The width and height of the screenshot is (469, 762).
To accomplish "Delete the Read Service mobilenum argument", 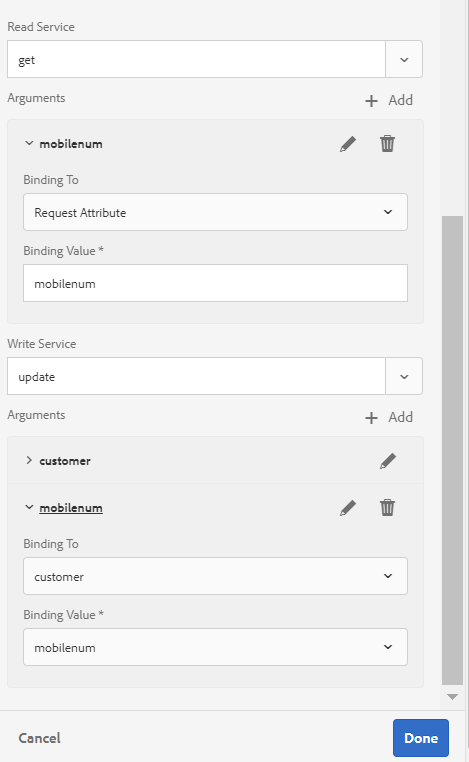I will pos(387,144).
